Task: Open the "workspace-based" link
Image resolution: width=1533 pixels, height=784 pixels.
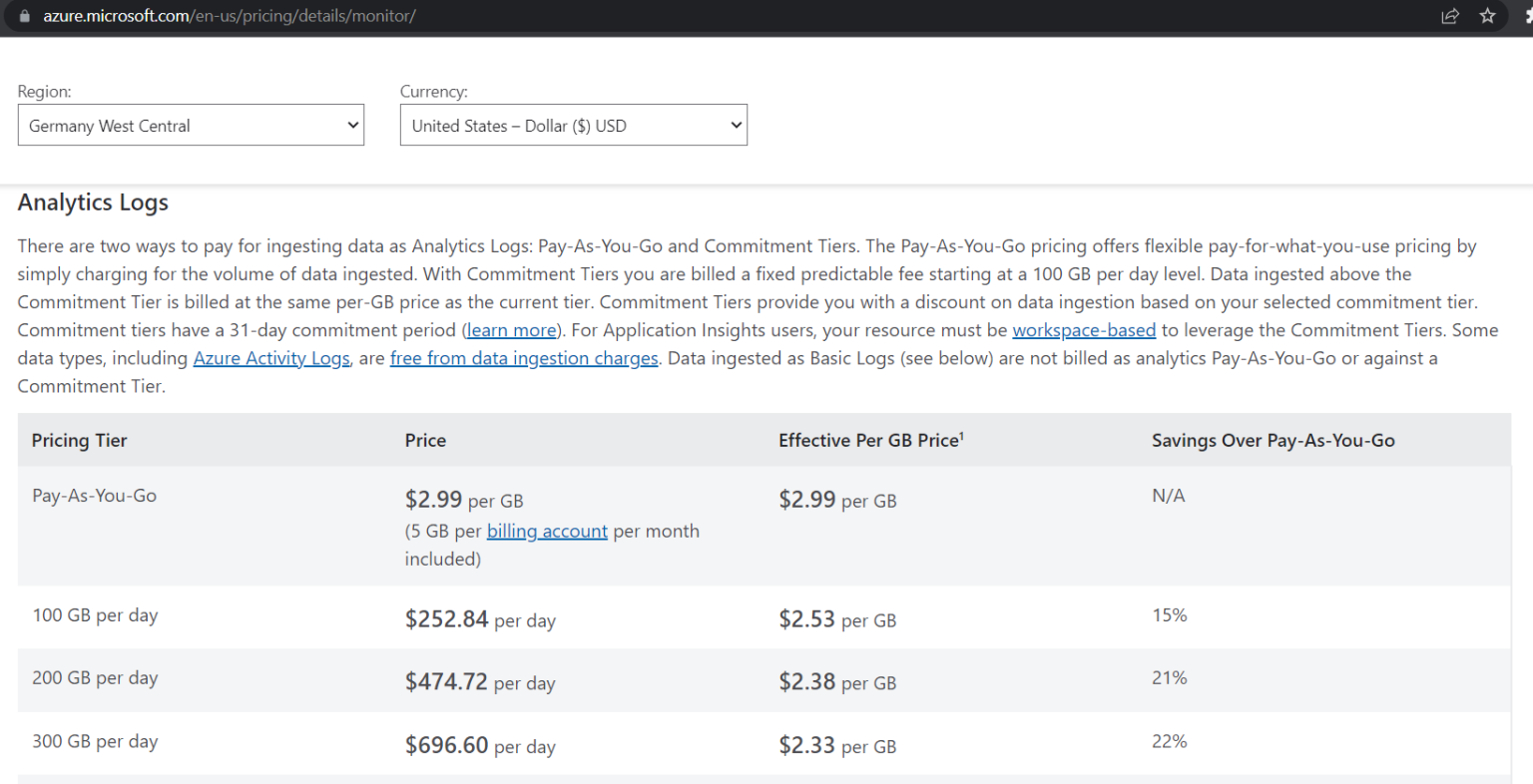Action: [x=1084, y=330]
